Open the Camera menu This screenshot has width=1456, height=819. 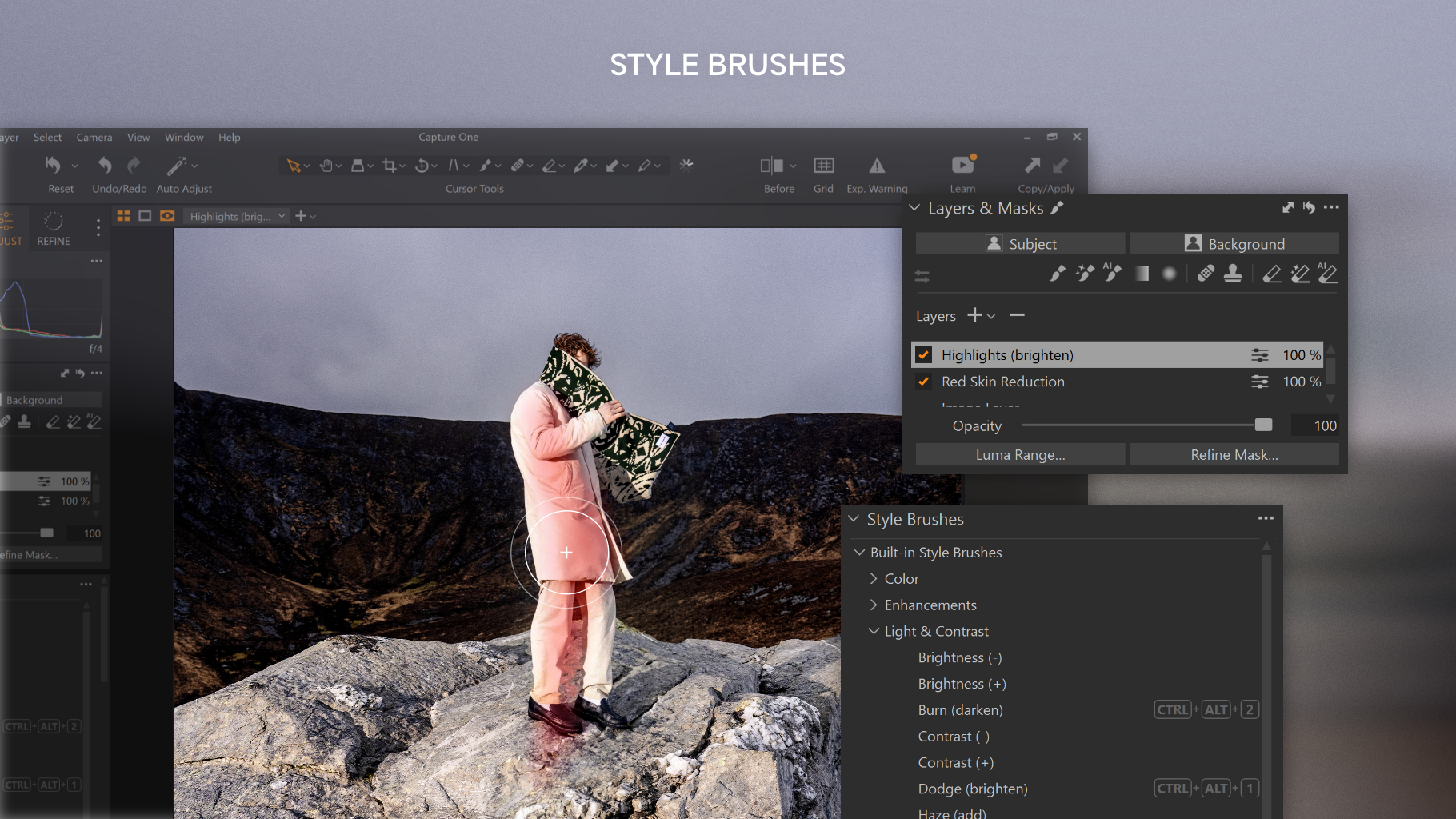coord(94,137)
